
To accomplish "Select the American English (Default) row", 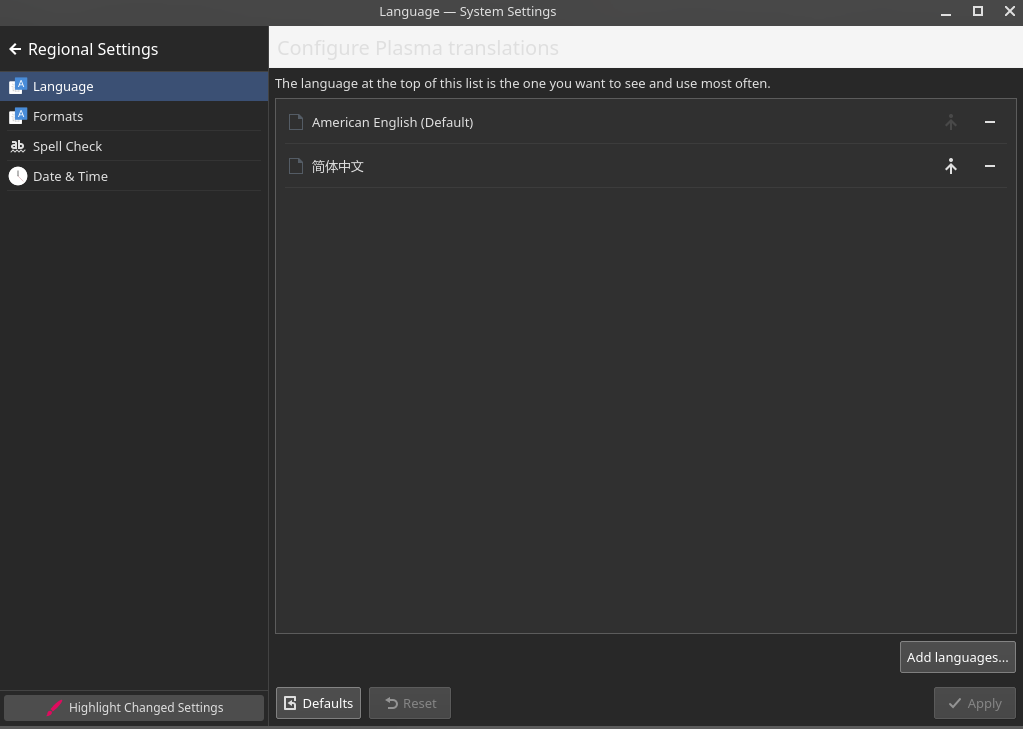I will (x=646, y=122).
